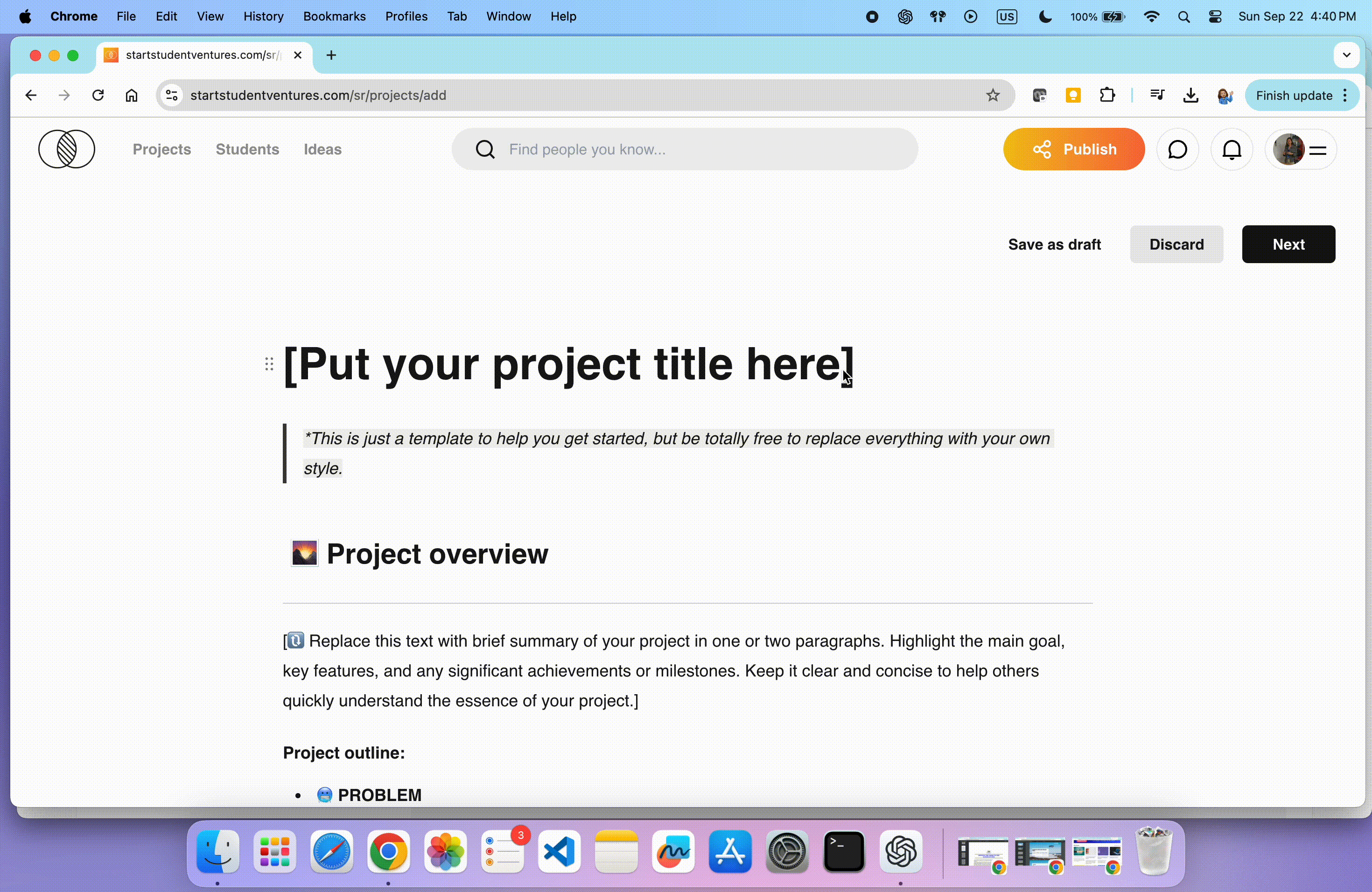Open Chrome home page button
Screen dimensions: 1372x892
coord(132,95)
